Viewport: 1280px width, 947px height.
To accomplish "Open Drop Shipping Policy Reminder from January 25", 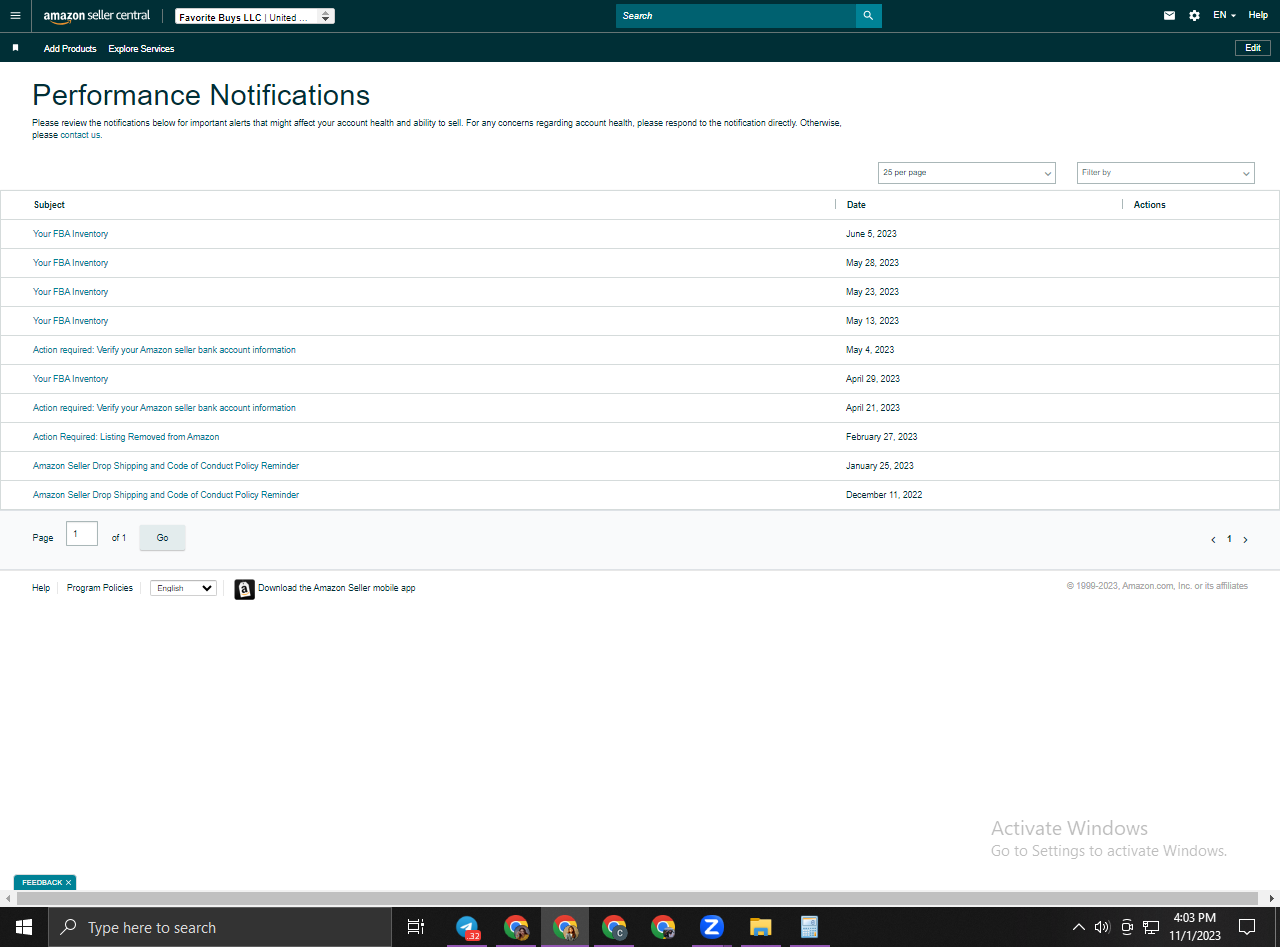I will coord(166,466).
